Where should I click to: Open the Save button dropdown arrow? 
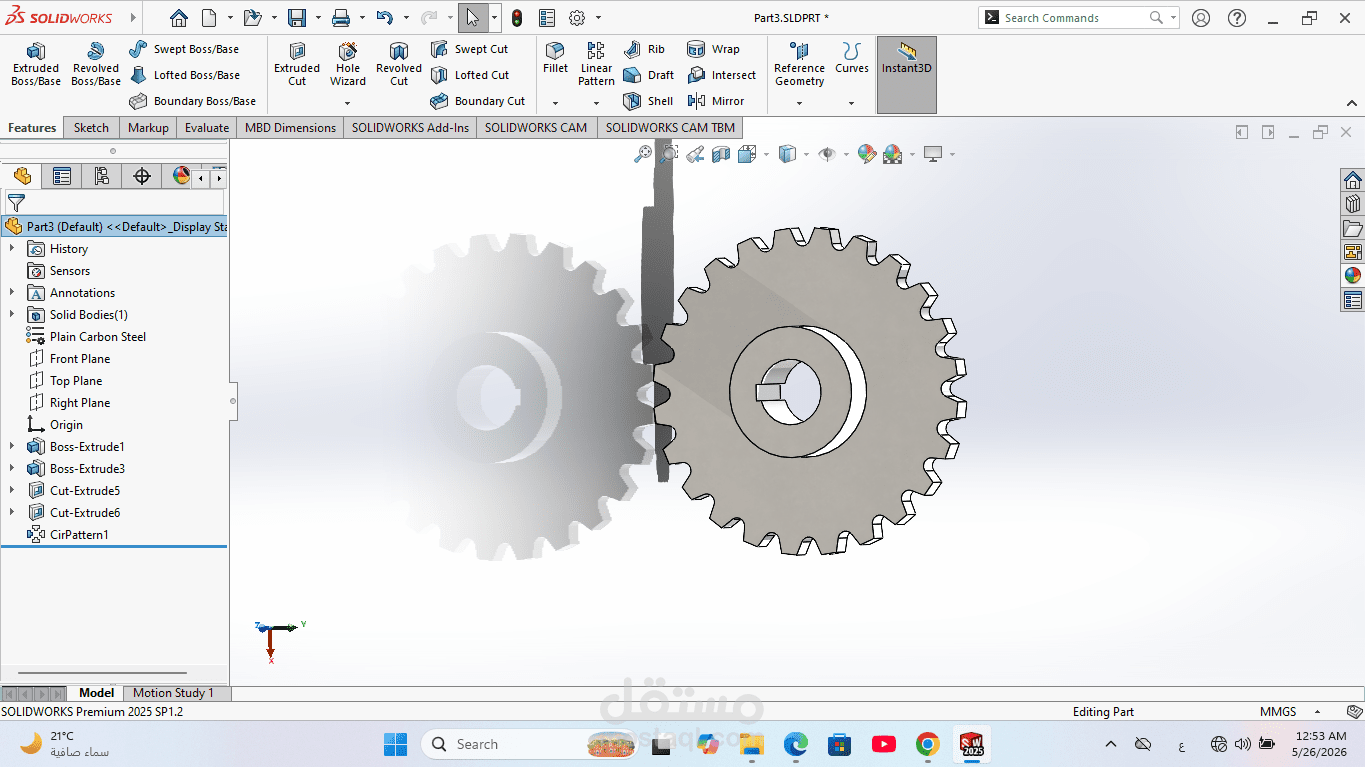click(x=318, y=18)
